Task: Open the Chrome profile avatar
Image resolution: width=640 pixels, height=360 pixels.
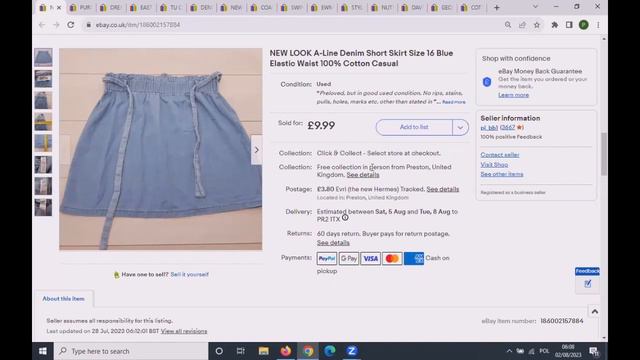Action: tap(584, 25)
